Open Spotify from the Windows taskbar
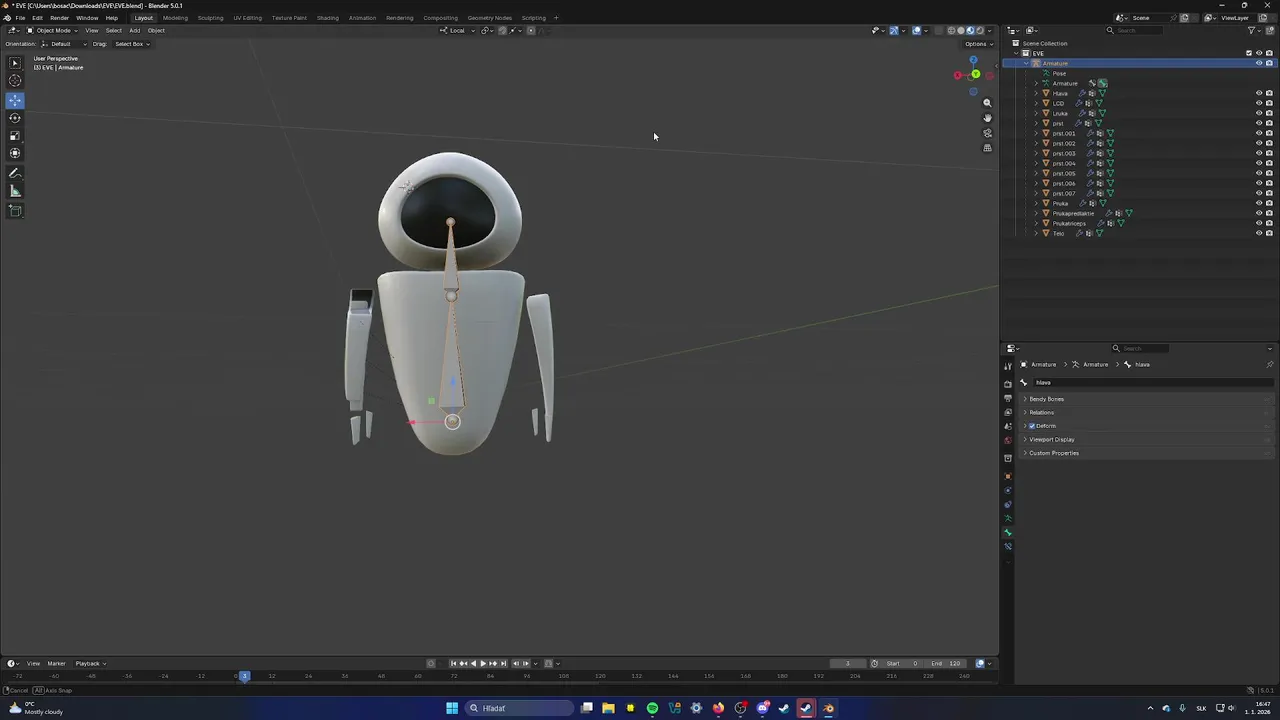 [x=652, y=708]
